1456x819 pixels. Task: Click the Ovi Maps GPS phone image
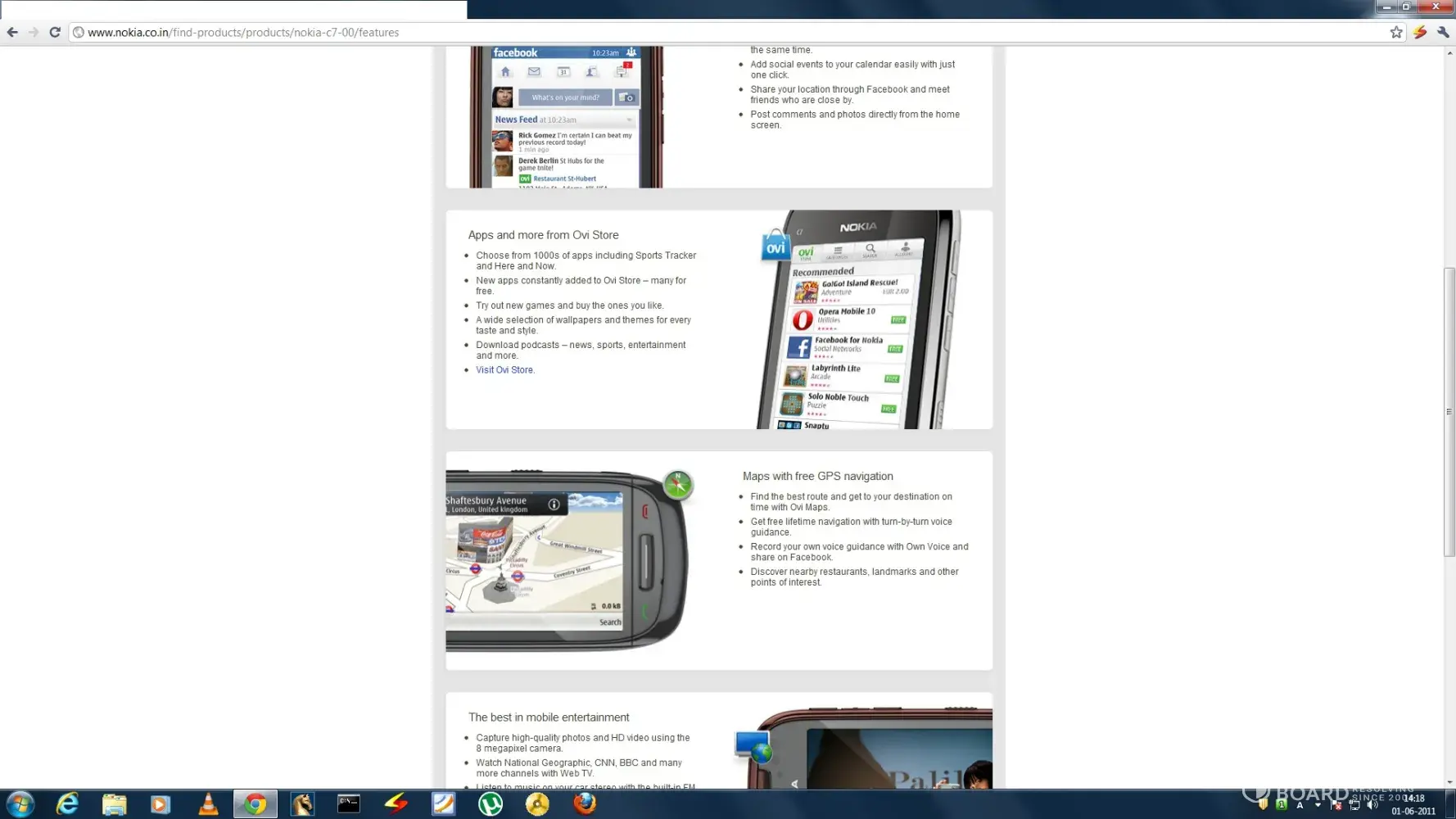(x=565, y=561)
